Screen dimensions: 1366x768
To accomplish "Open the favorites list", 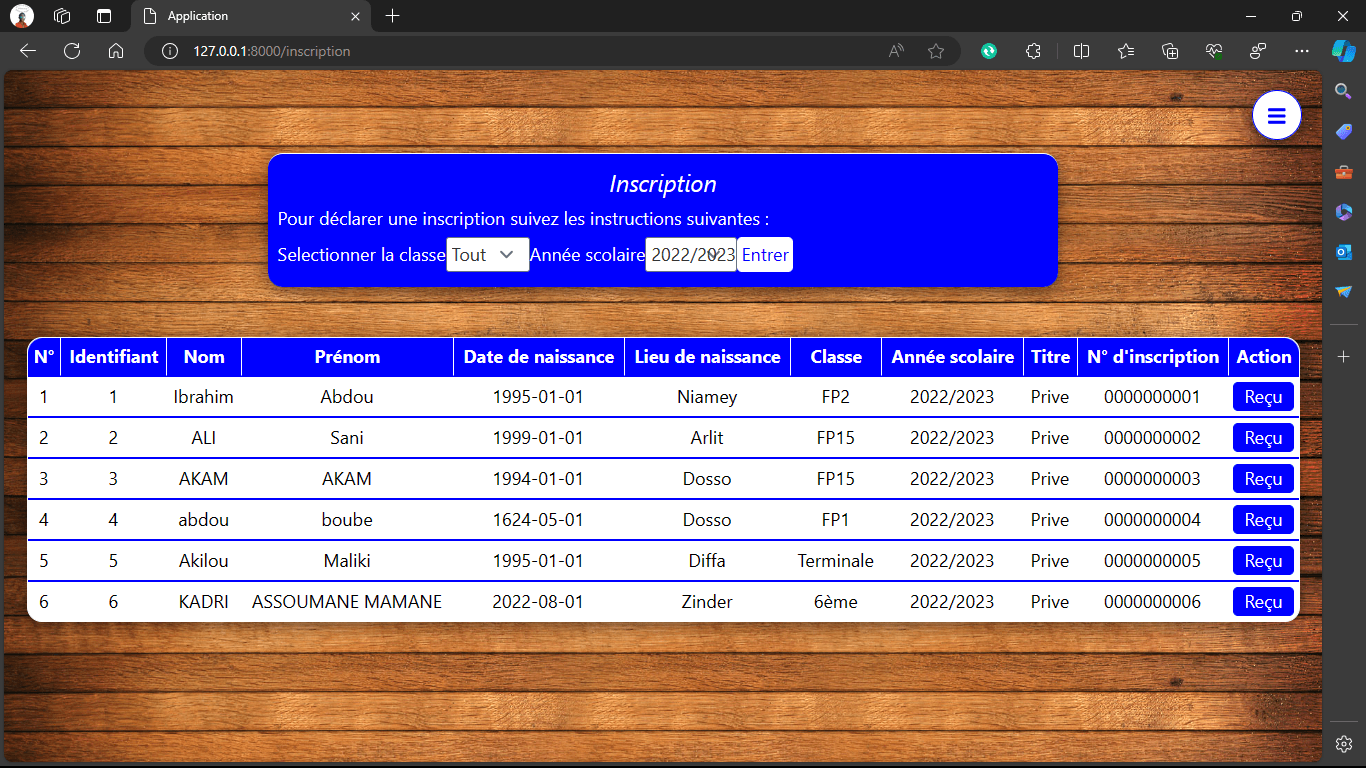I will [1126, 51].
